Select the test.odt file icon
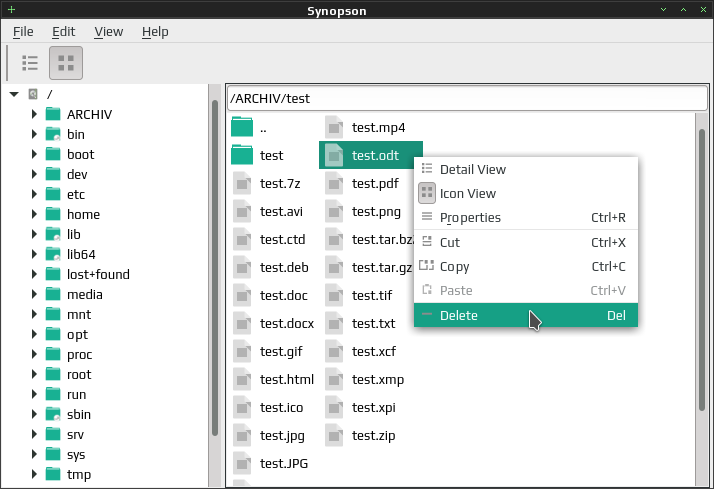The height and width of the screenshot is (489, 714). coord(334,155)
